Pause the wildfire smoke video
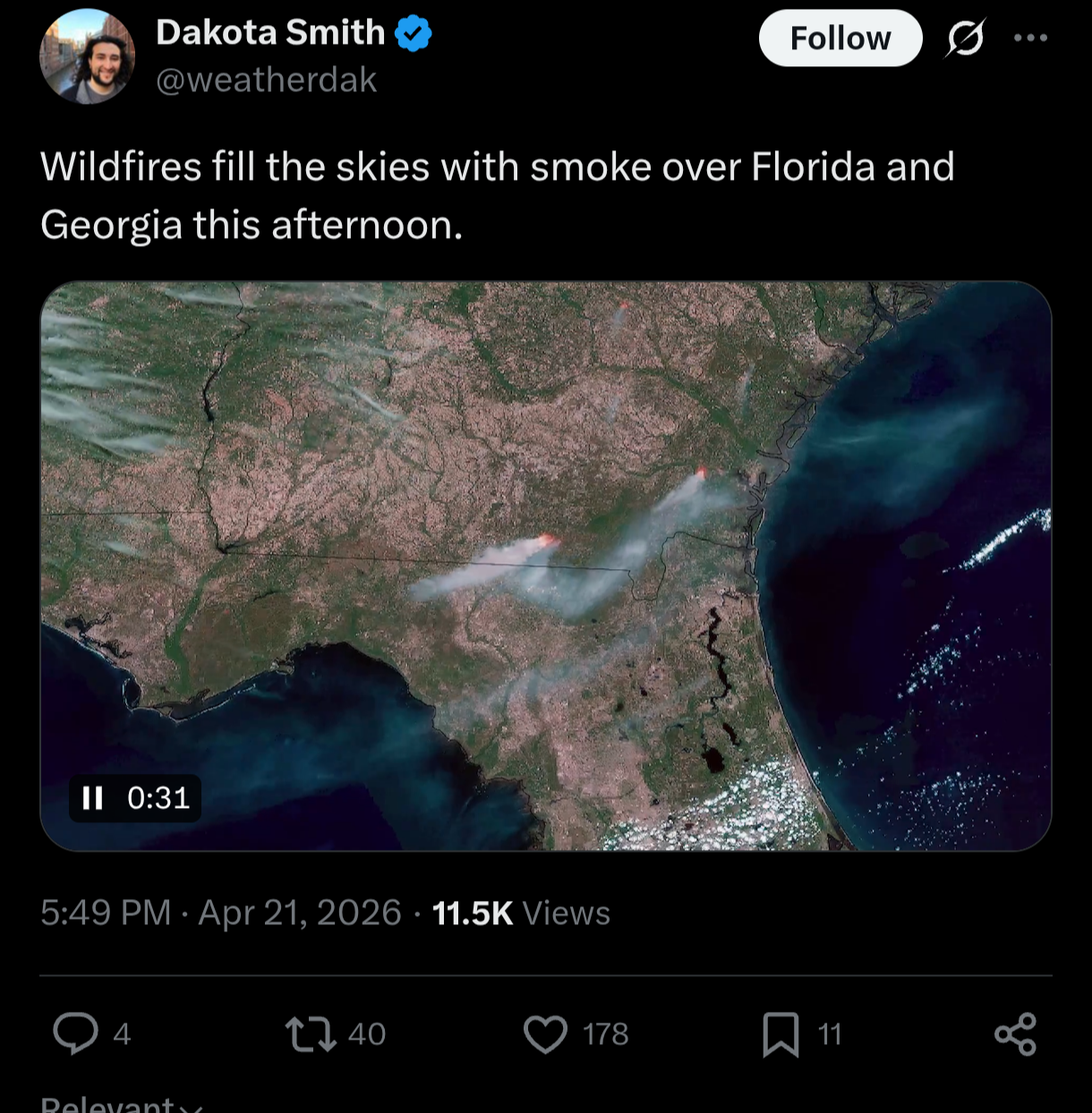The height and width of the screenshot is (1113, 1092). pos(93,797)
